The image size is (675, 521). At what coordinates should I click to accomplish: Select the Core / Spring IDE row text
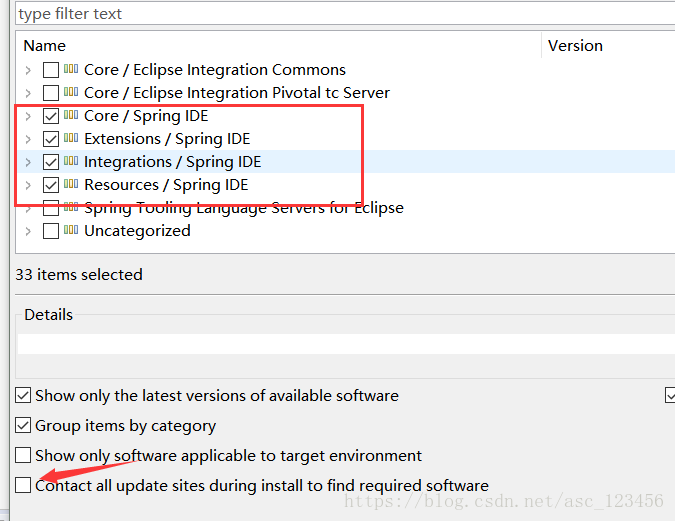point(146,116)
